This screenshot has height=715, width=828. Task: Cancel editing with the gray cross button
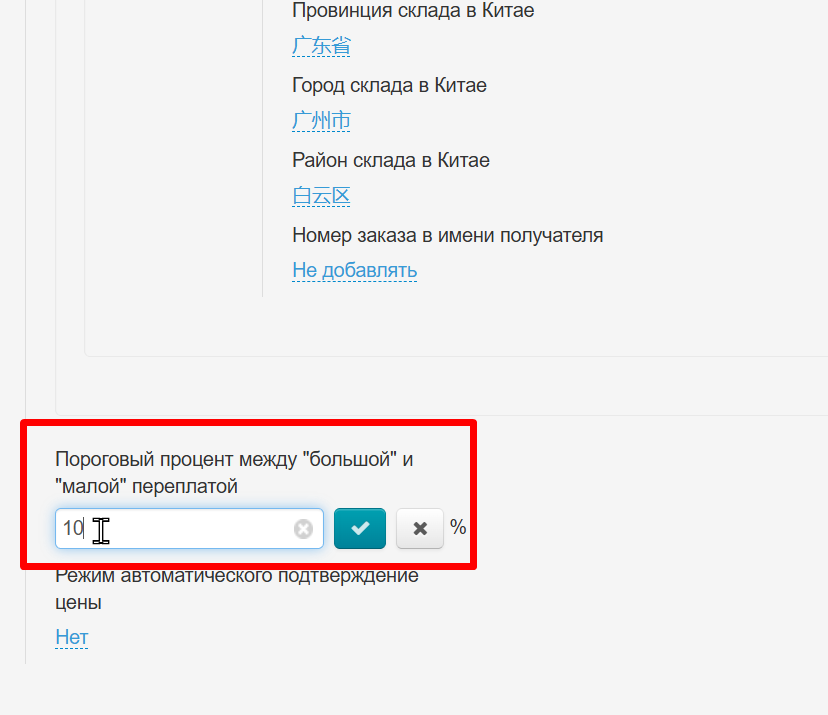[420, 528]
